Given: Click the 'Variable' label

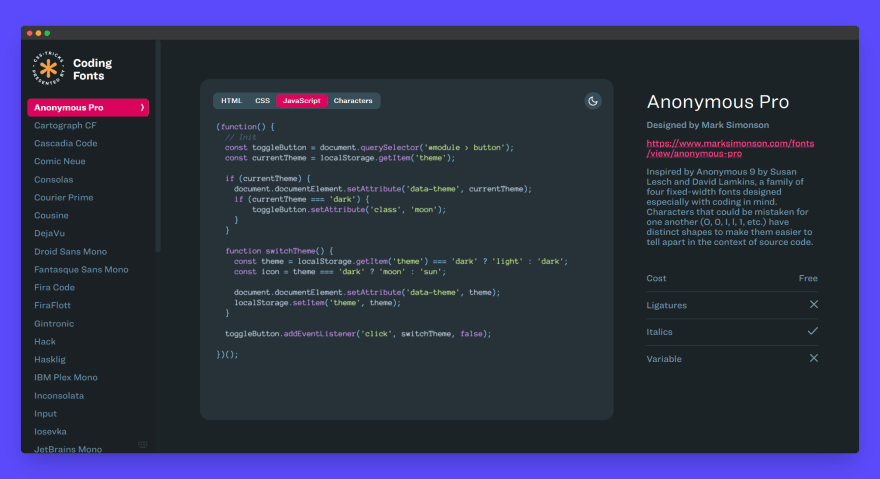Looking at the screenshot, I should tap(664, 359).
